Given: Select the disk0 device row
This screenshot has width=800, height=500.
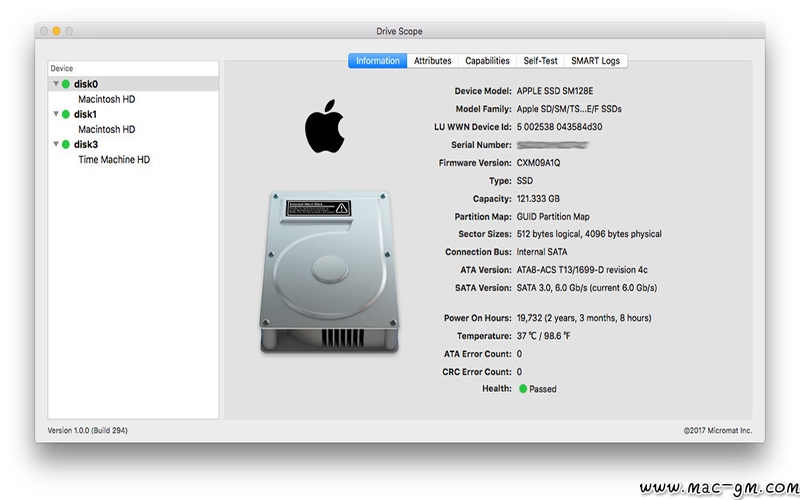Looking at the screenshot, I should pyautogui.click(x=133, y=84).
